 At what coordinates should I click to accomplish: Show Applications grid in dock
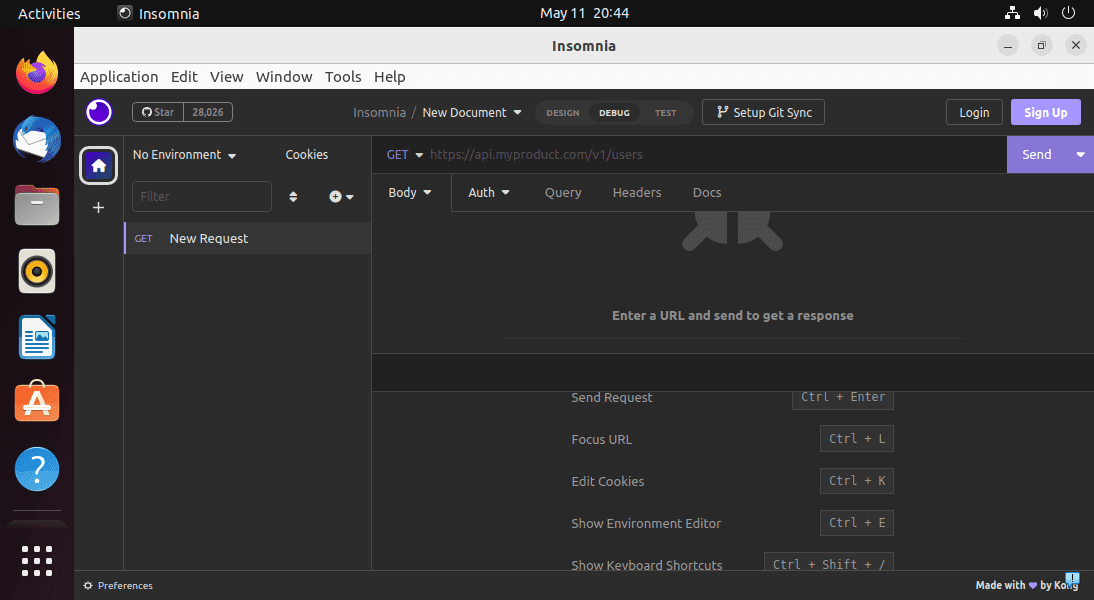37,561
